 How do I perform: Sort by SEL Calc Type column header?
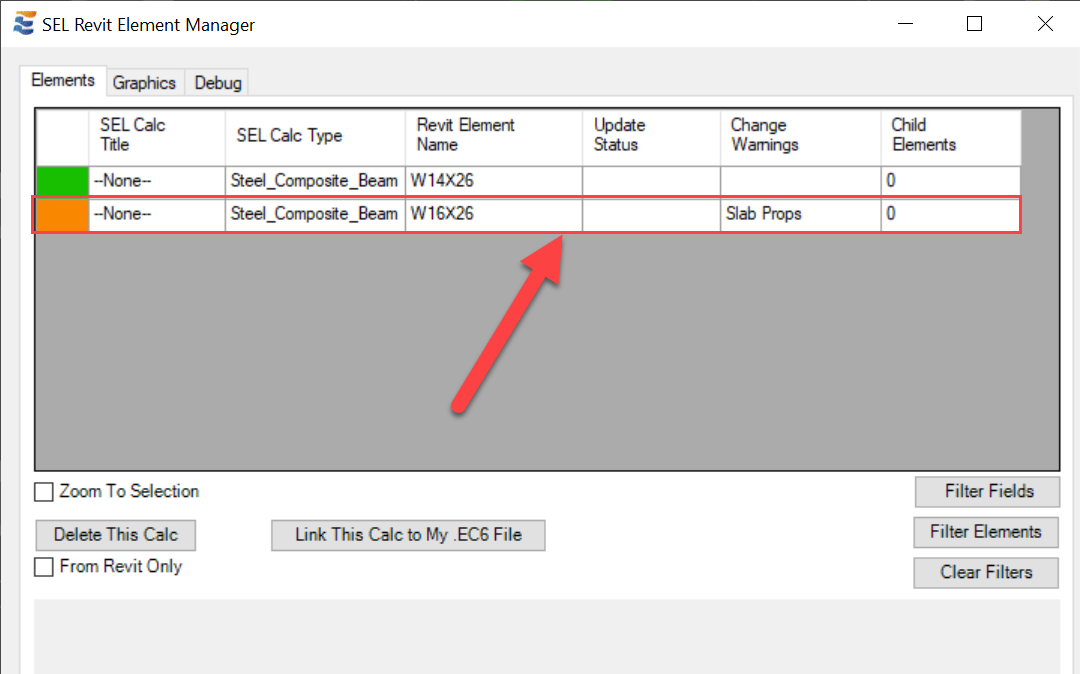click(x=315, y=136)
